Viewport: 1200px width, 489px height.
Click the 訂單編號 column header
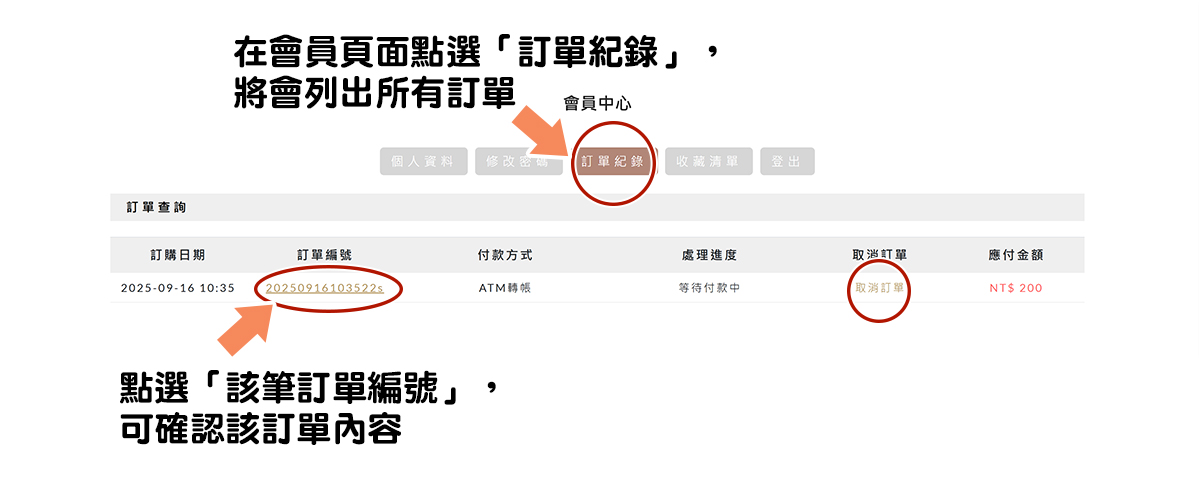tap(324, 255)
